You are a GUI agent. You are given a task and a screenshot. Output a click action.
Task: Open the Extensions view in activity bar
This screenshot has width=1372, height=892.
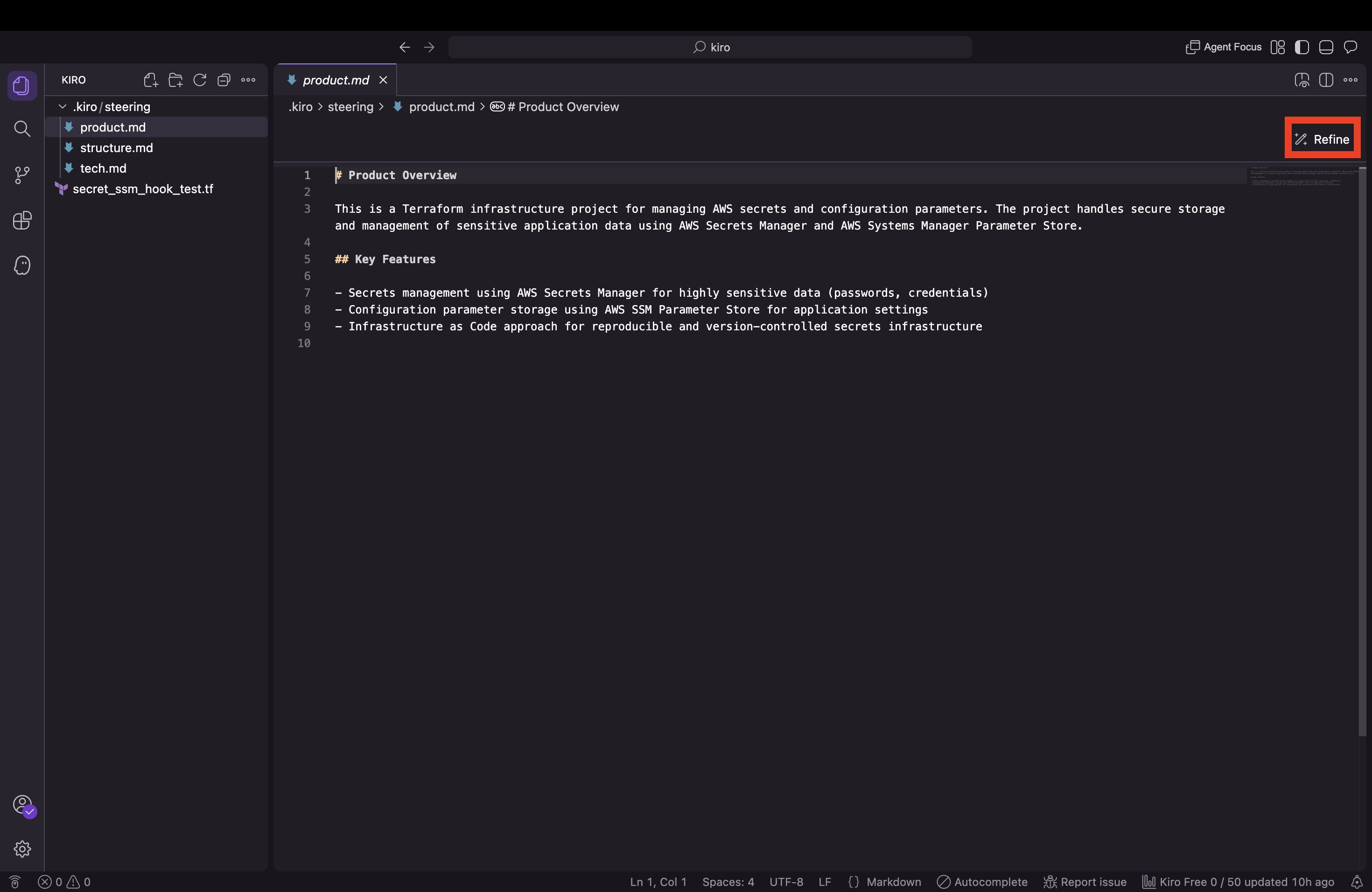point(22,220)
